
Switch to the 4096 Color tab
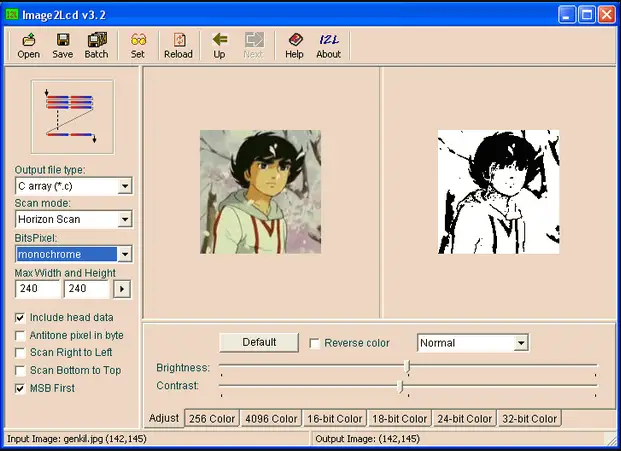(x=271, y=419)
